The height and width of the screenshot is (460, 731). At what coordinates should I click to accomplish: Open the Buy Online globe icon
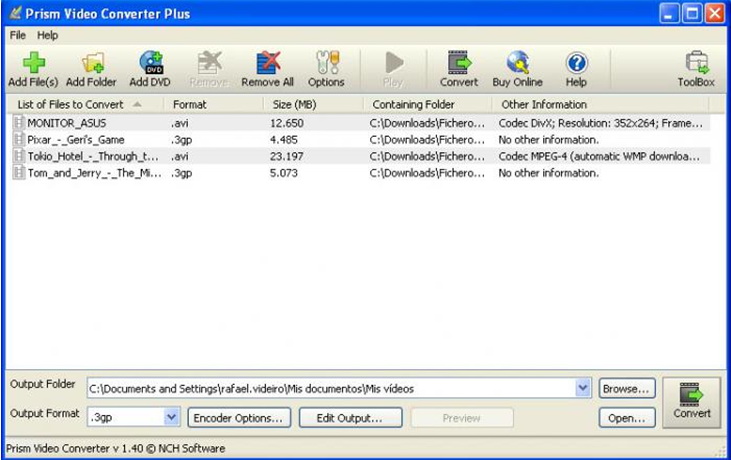(518, 62)
